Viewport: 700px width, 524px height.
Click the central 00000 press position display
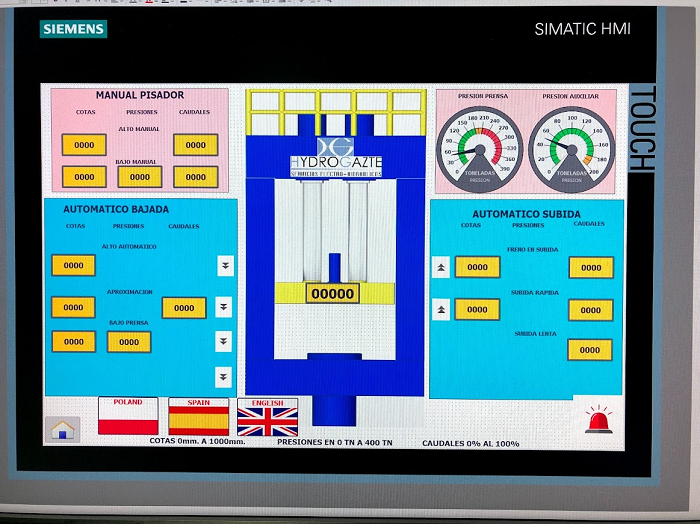[x=334, y=293]
